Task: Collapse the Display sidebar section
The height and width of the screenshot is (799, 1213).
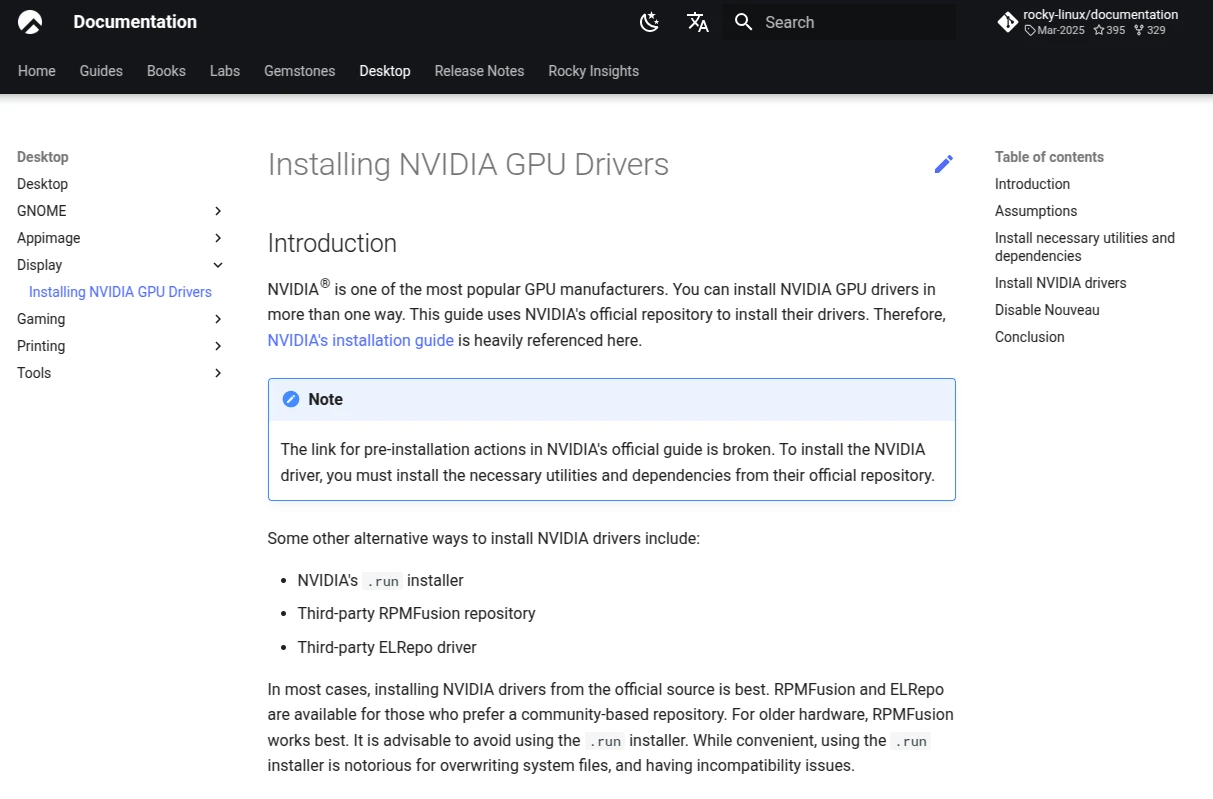Action: pyautogui.click(x=218, y=265)
